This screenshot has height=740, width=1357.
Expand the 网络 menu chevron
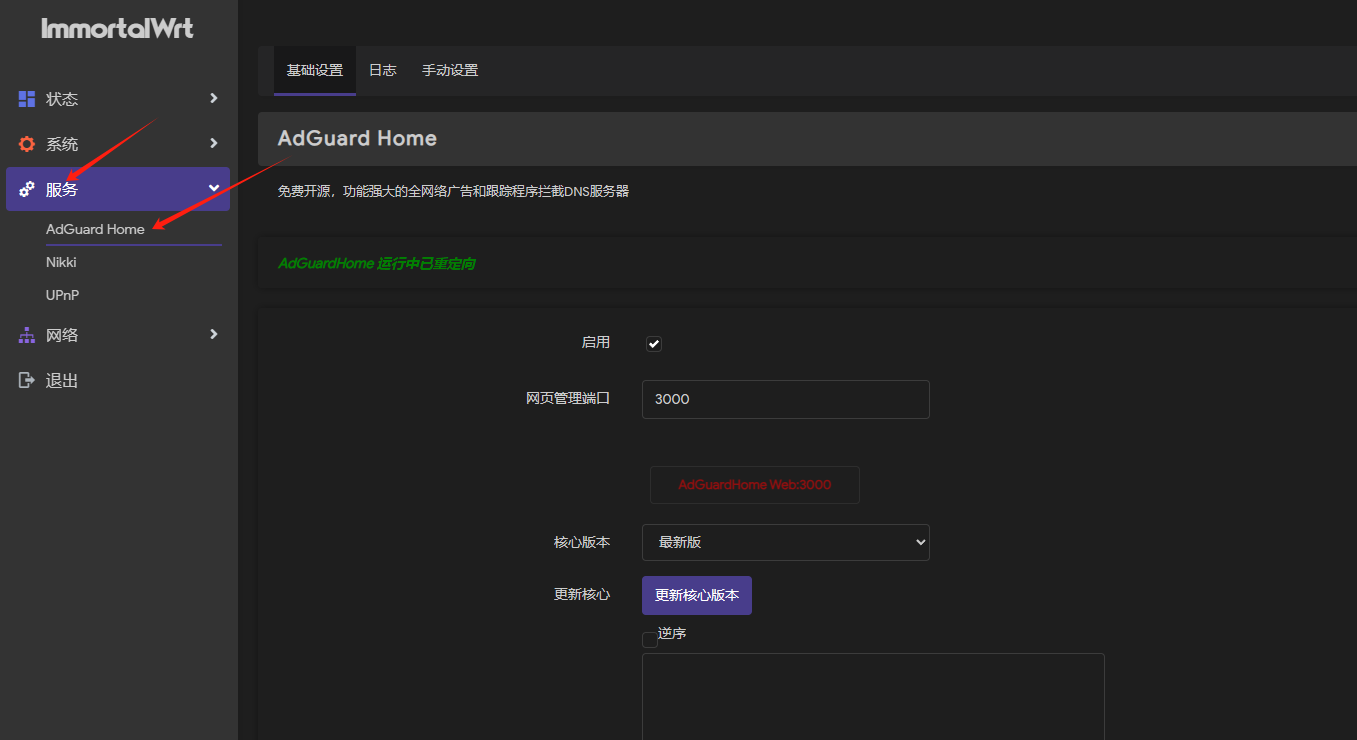213,334
